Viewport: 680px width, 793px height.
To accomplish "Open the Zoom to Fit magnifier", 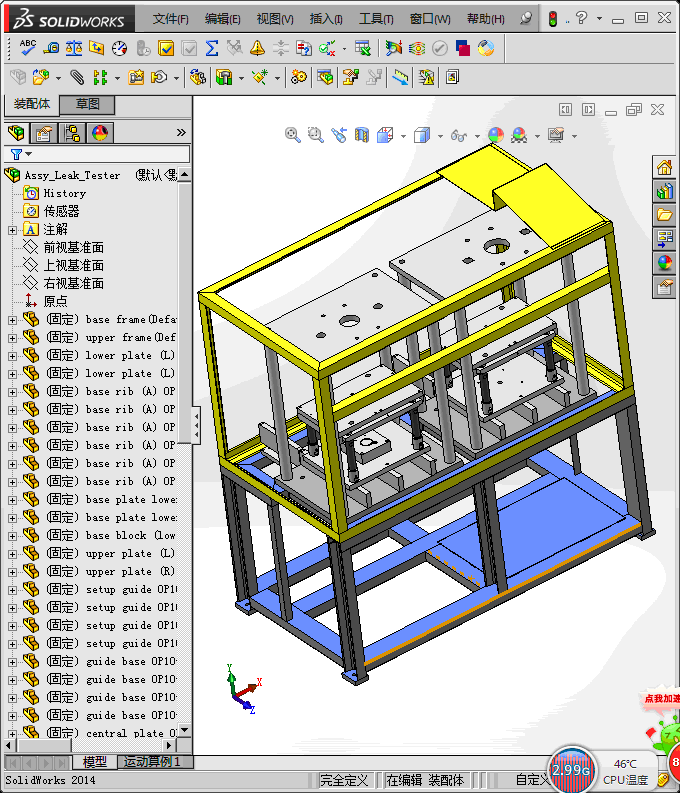I will coord(292,135).
